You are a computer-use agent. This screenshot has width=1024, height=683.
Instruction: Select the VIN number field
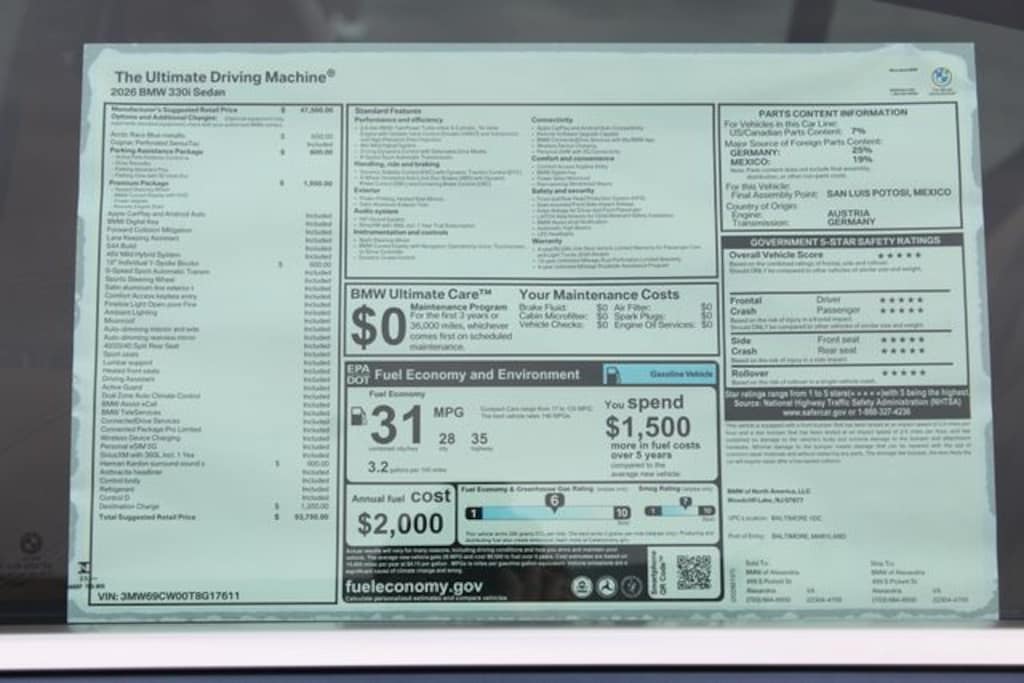coord(170,593)
